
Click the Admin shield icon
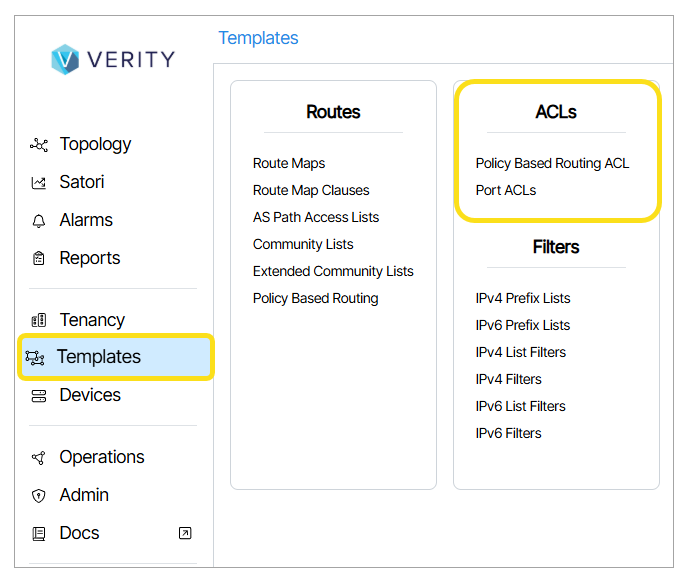tap(39, 496)
